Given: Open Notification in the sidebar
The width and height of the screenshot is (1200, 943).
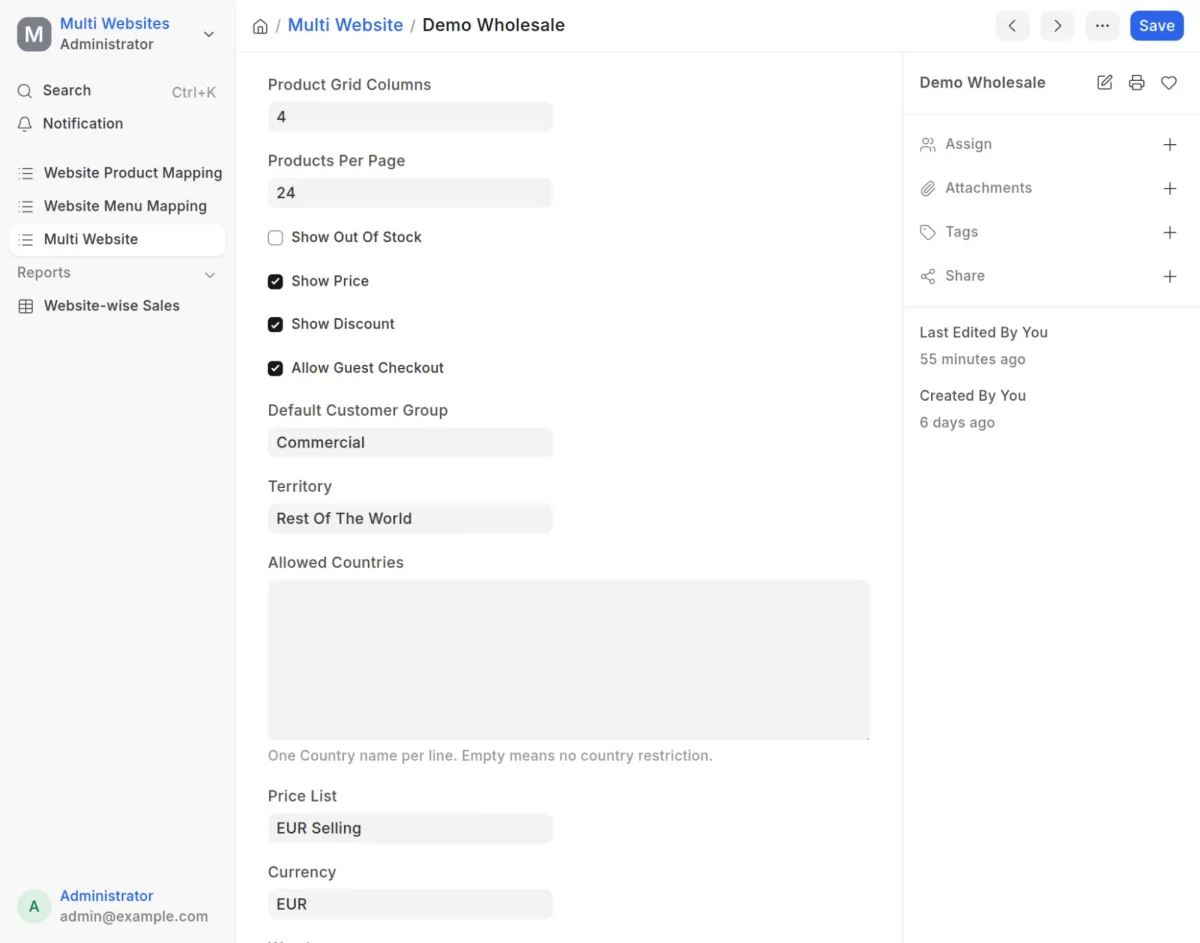Looking at the screenshot, I should tap(118, 124).
